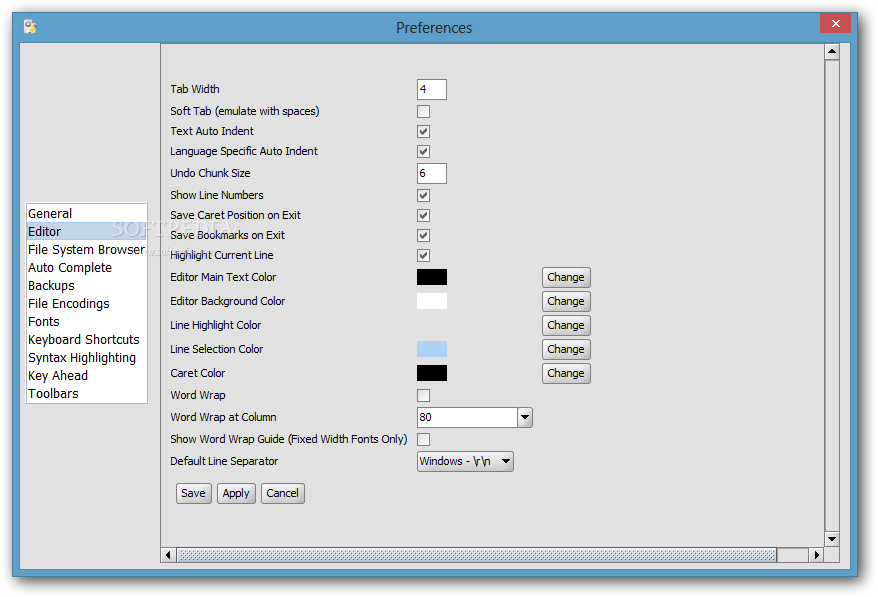
Task: Focus the Tab Width input field
Action: (x=432, y=90)
